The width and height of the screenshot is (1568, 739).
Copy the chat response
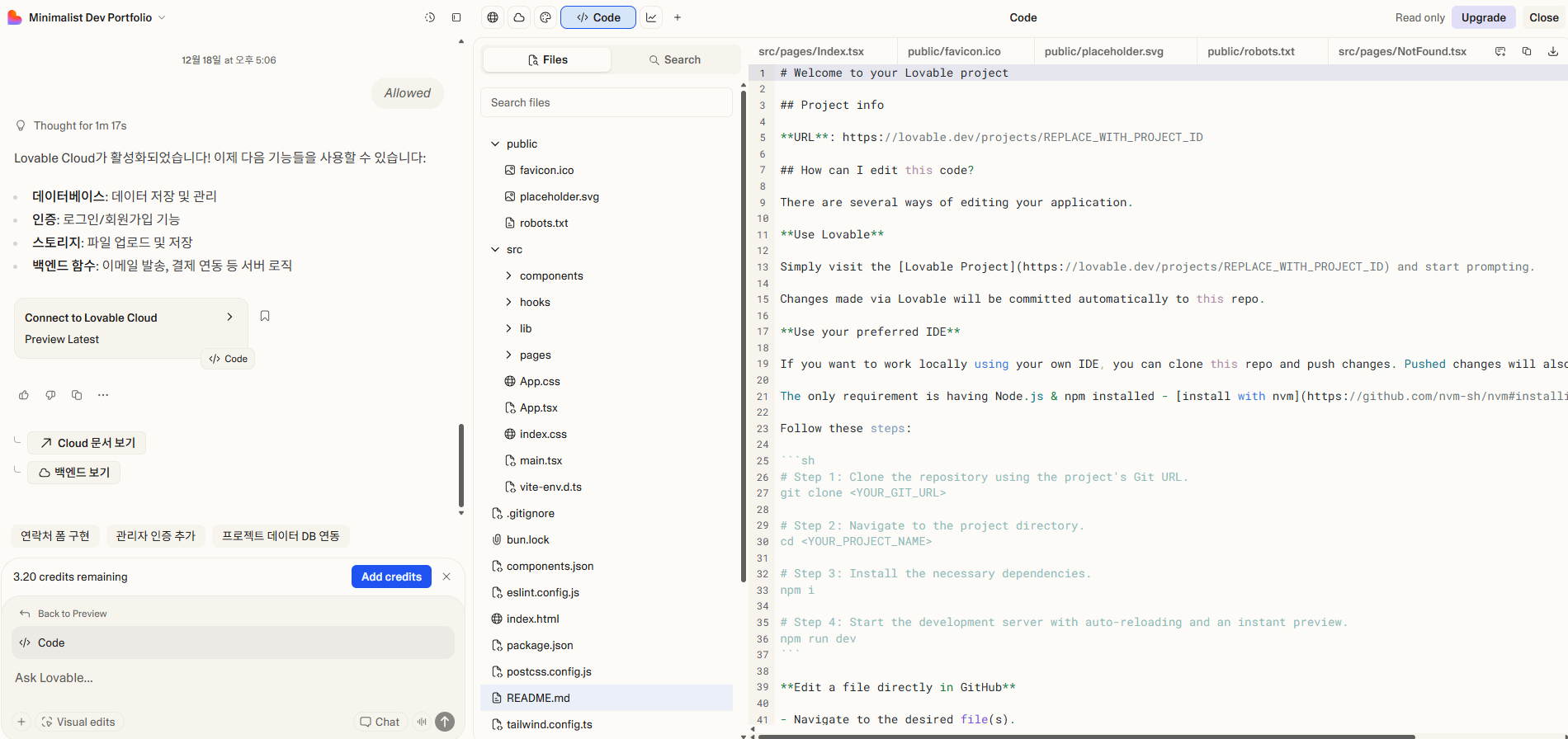77,395
